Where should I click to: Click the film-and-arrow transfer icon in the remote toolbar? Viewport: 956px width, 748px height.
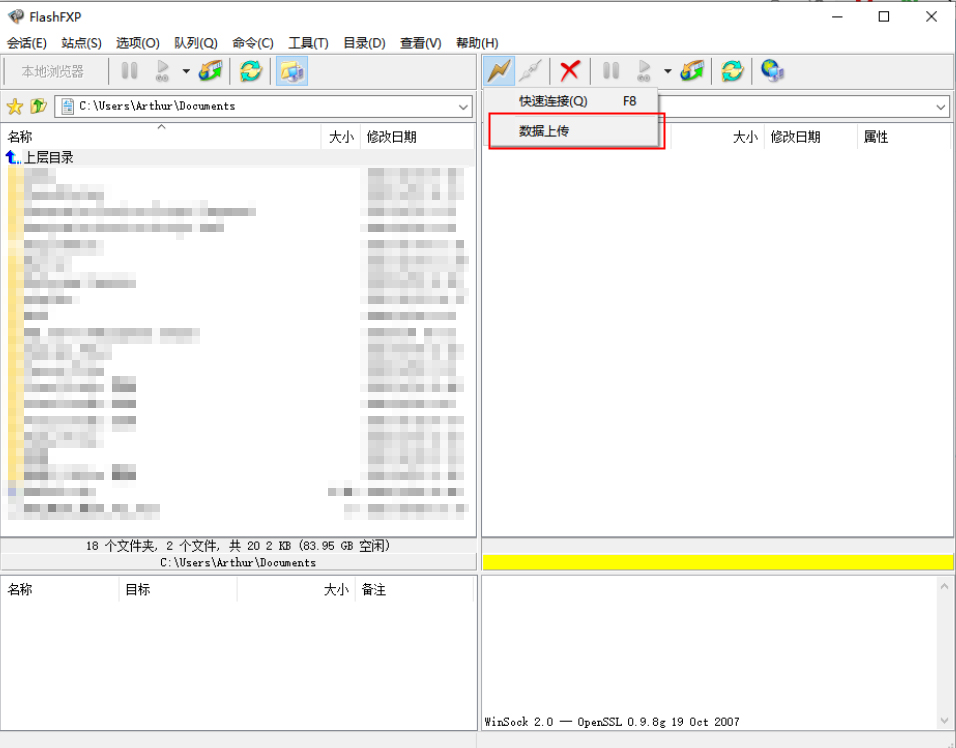692,71
